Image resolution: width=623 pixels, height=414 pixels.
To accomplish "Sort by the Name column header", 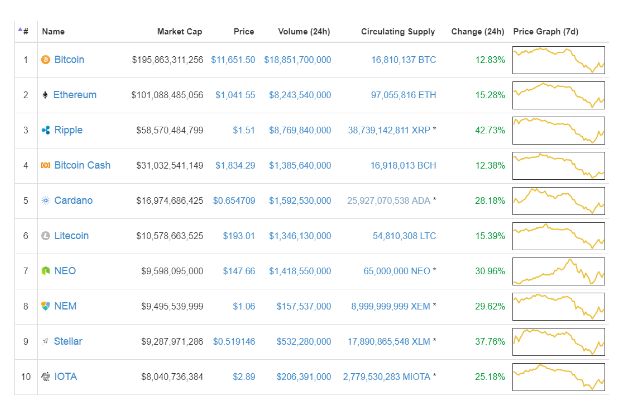I will pos(53,31).
